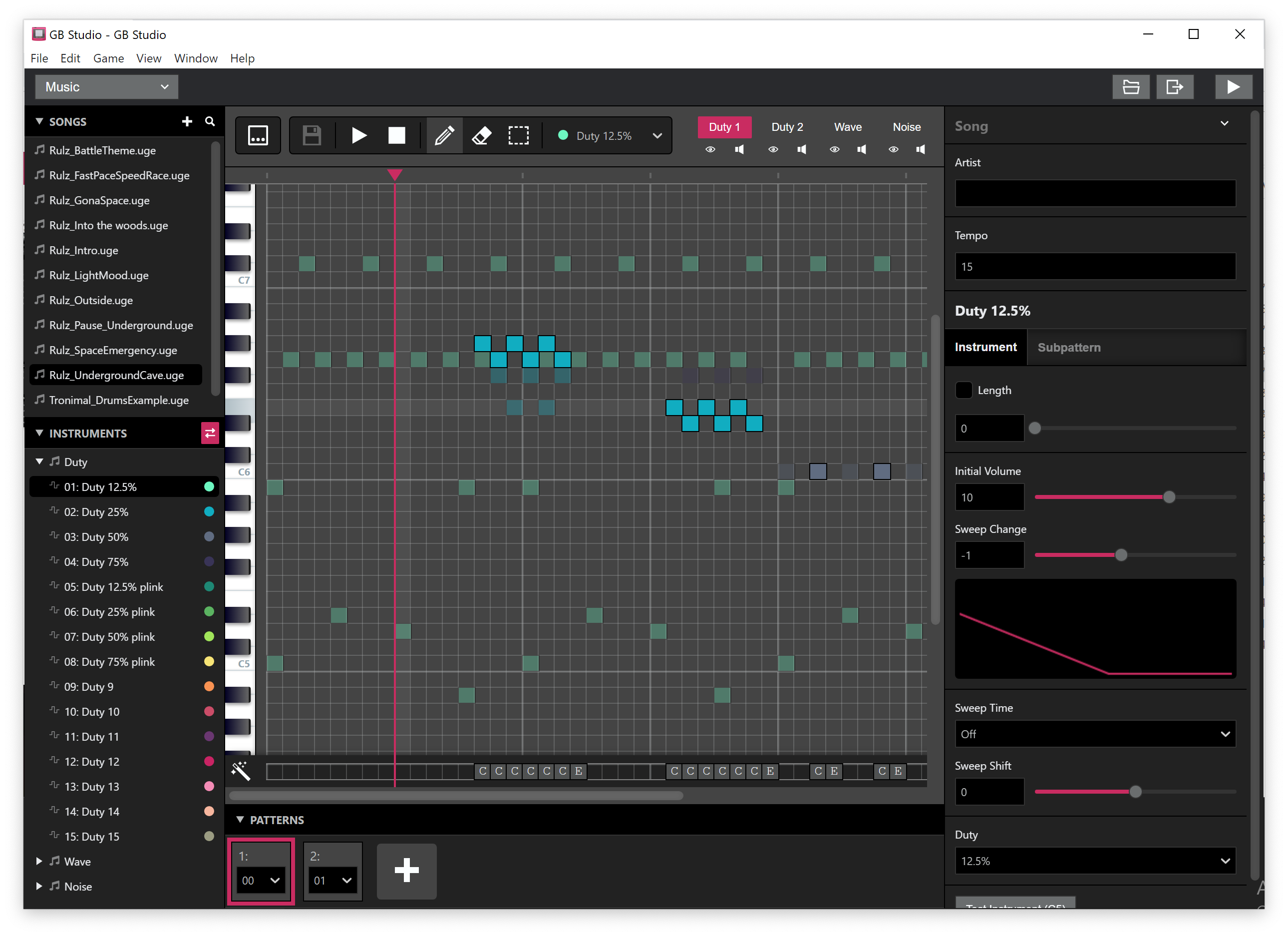This screenshot has height=936, width=1288.
Task: Collapse the Duty instruments group
Action: pyautogui.click(x=39, y=462)
